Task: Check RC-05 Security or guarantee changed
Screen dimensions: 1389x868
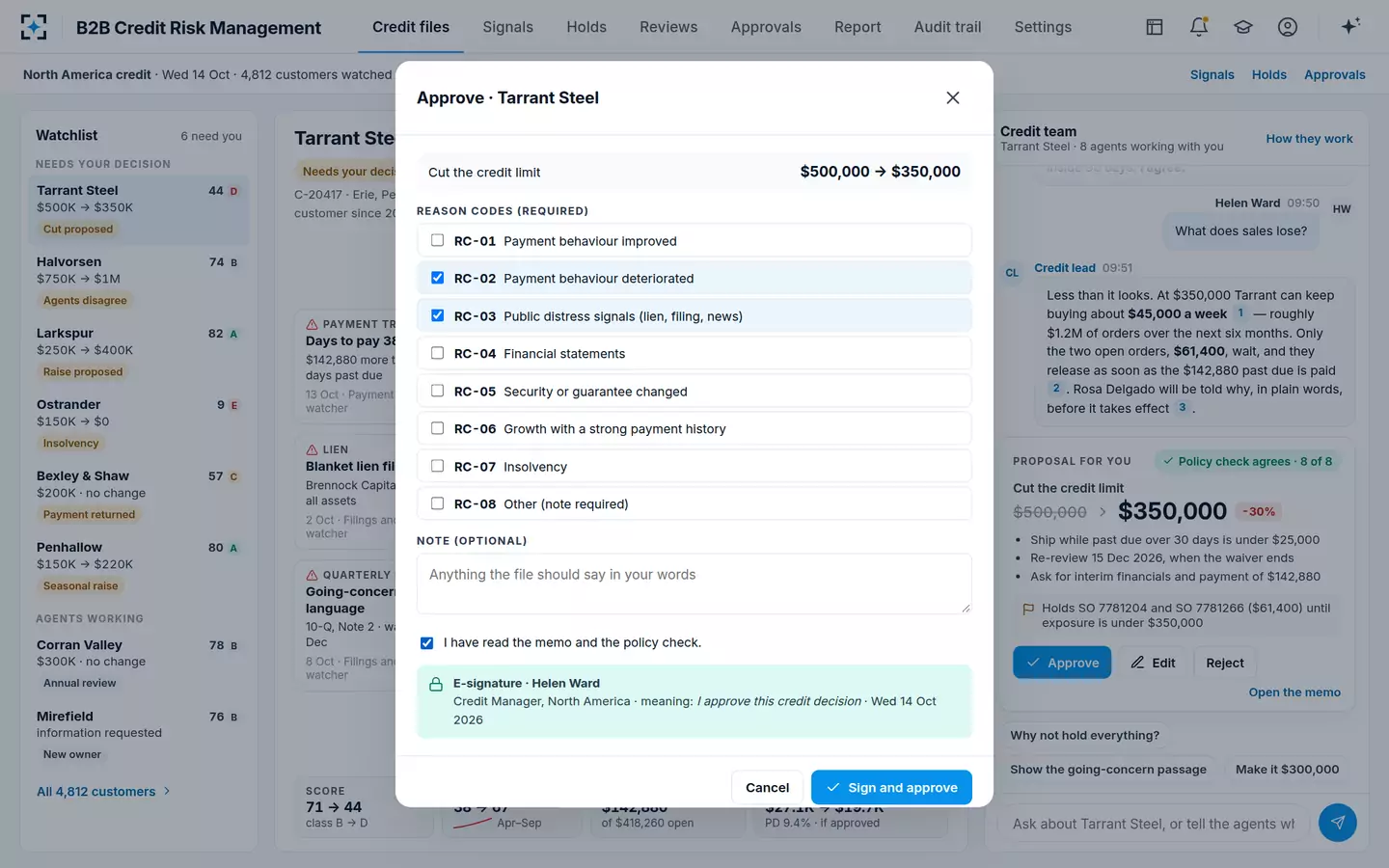Action: (x=437, y=391)
